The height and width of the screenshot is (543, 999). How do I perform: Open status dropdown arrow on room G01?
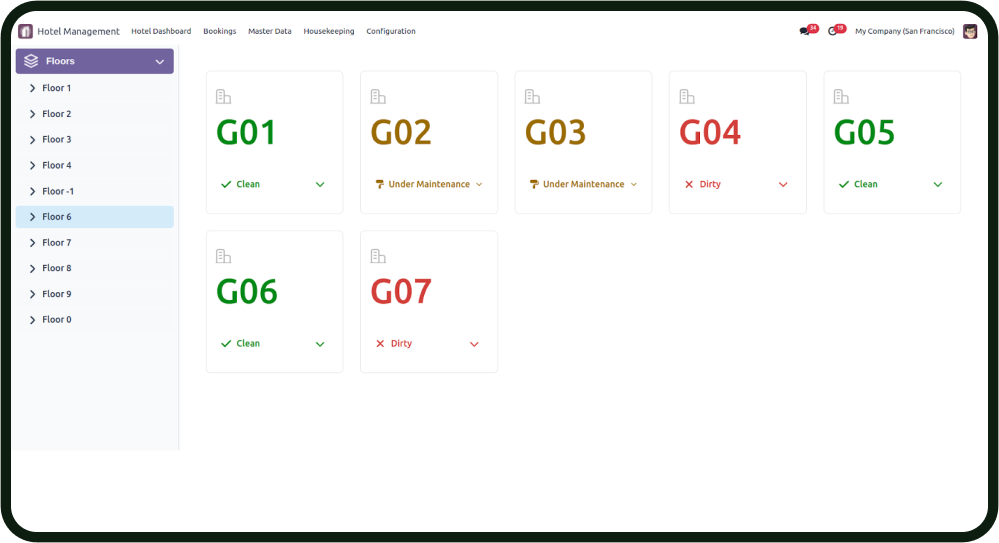click(x=320, y=184)
